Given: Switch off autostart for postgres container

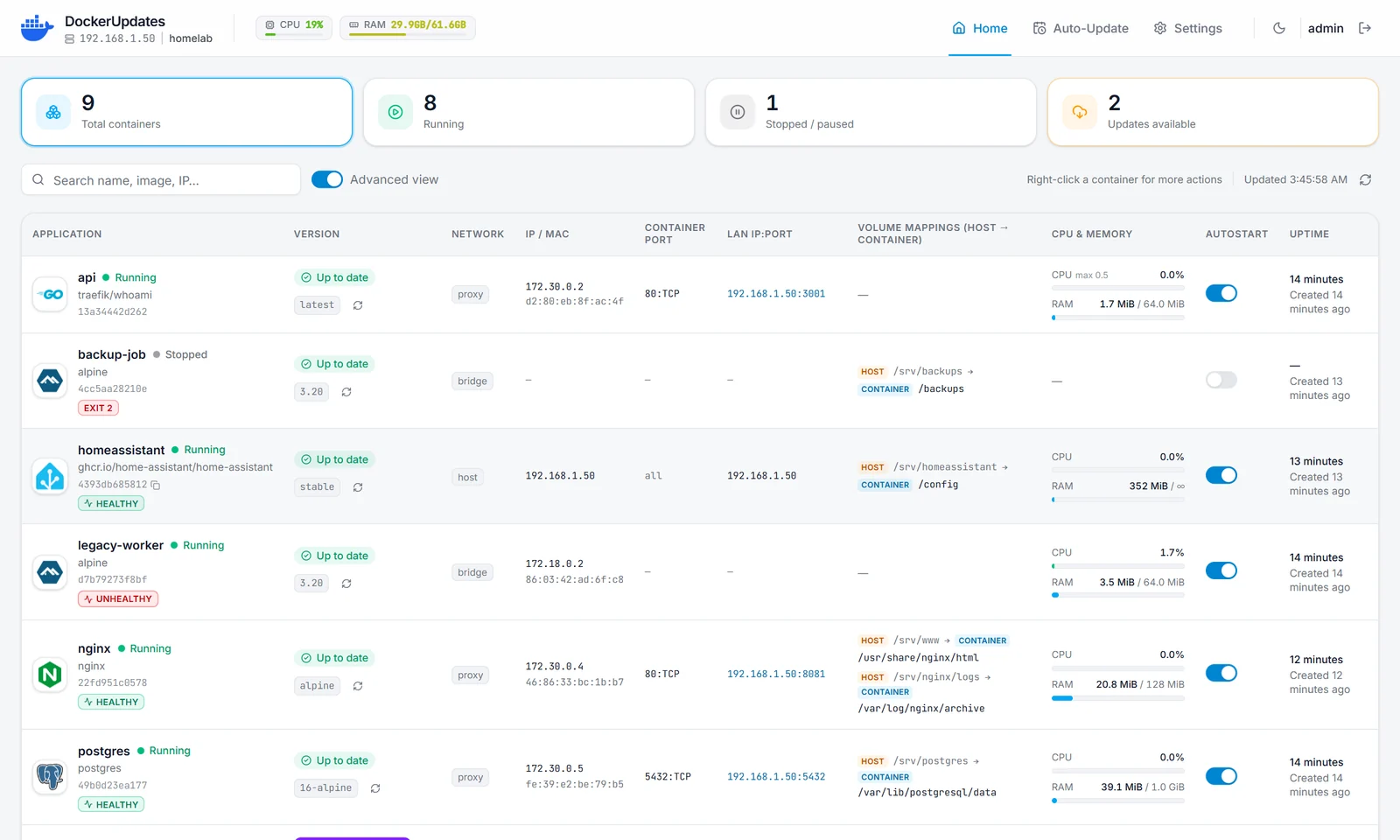Looking at the screenshot, I should (x=1221, y=776).
